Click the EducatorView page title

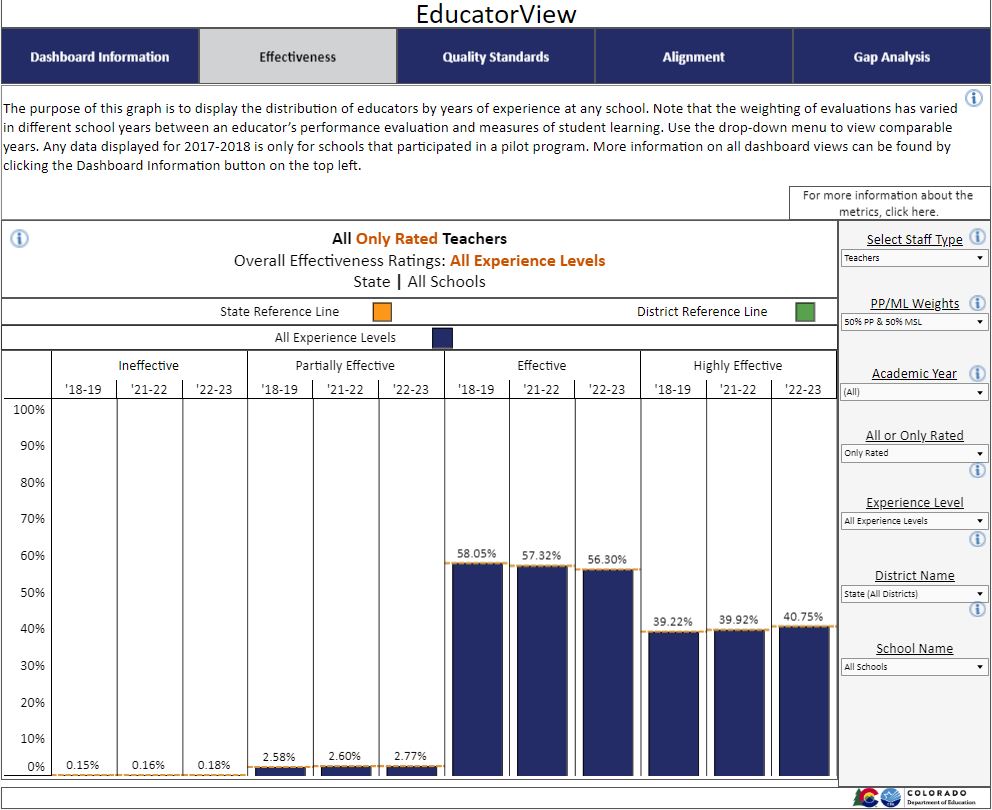click(496, 14)
